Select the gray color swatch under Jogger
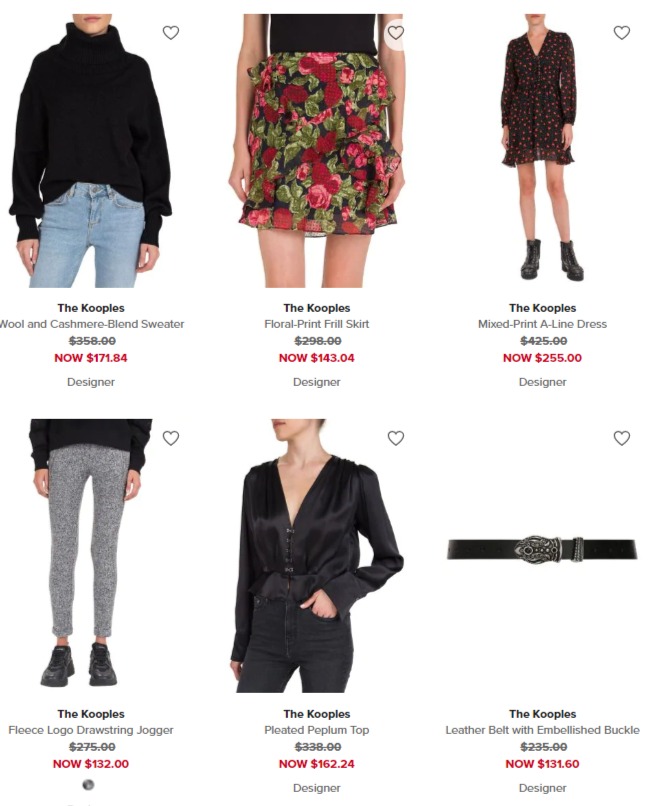The image size is (672, 806). pyautogui.click(x=88, y=785)
